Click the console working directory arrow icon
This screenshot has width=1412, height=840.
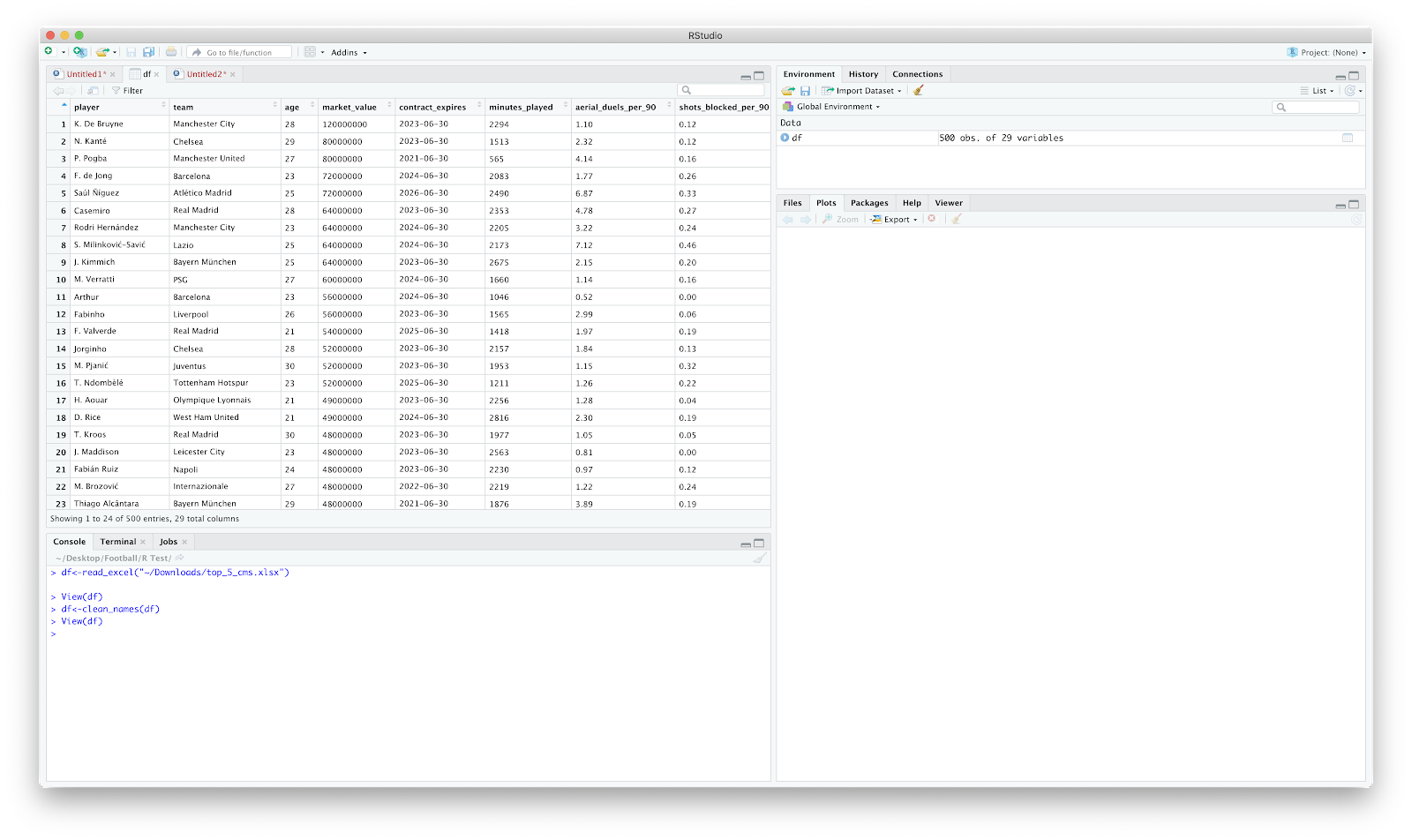pyautogui.click(x=179, y=558)
